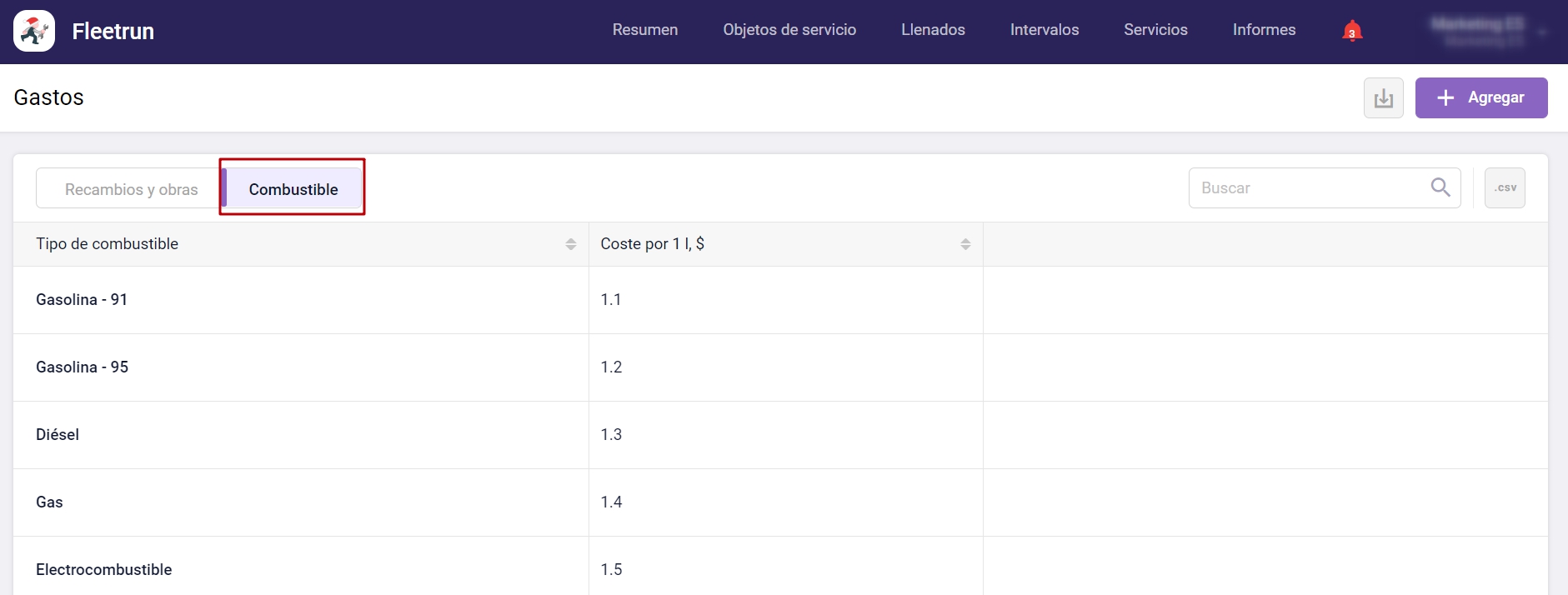The height and width of the screenshot is (595, 1568).
Task: Sort by Tipo de combustible column
Action: [570, 244]
